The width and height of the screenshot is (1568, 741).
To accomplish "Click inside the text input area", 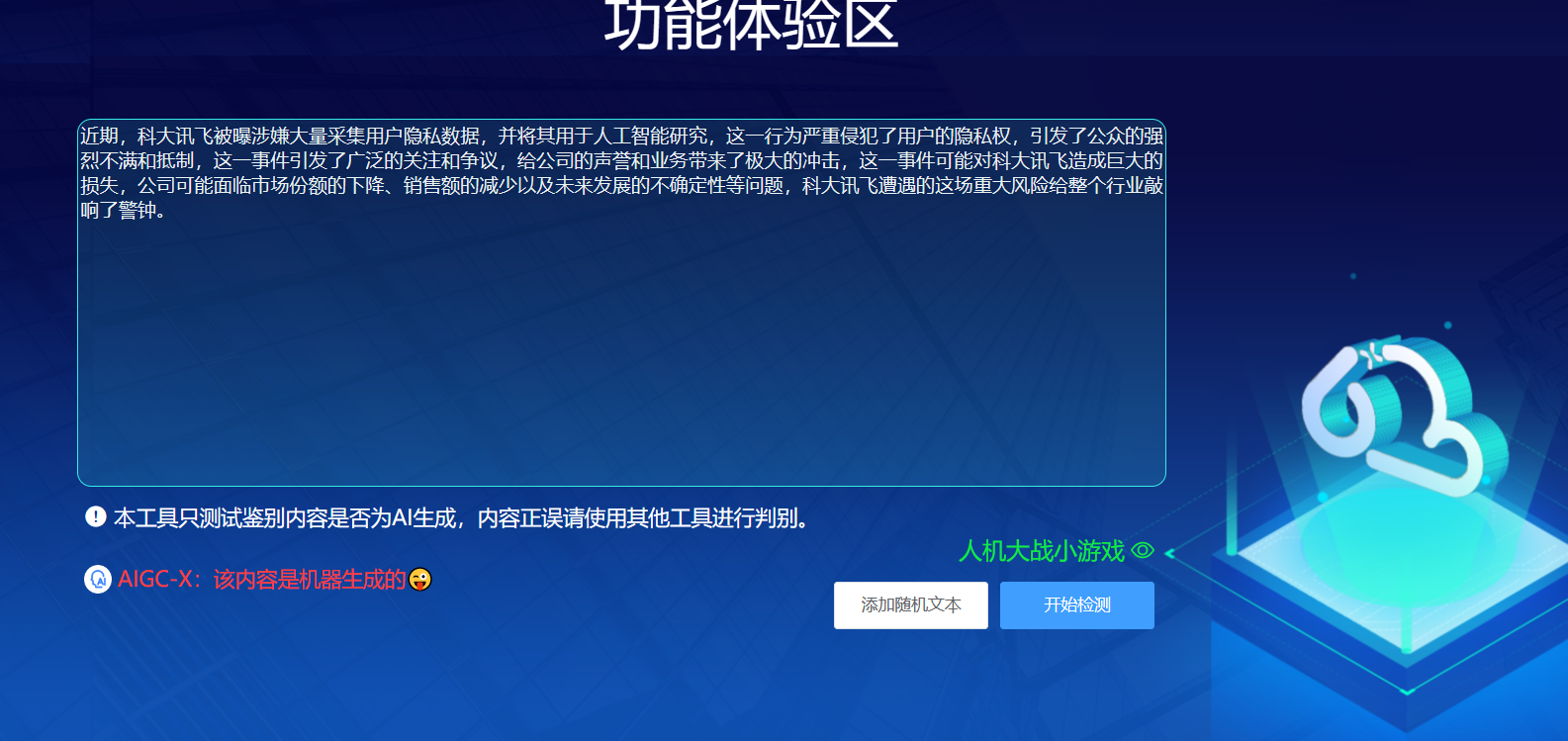I will click(x=621, y=303).
